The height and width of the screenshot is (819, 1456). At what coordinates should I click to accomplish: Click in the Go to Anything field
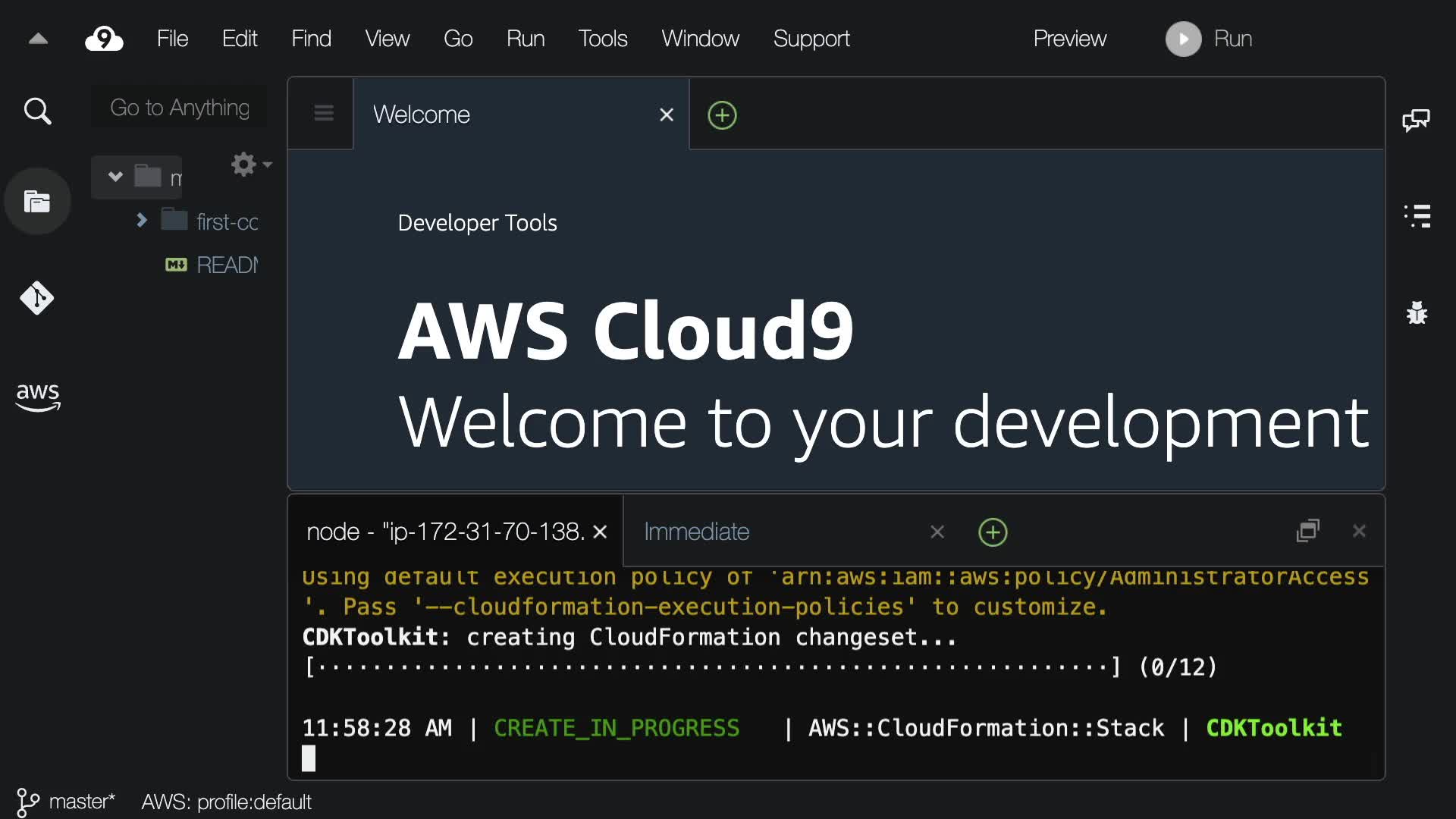click(180, 108)
